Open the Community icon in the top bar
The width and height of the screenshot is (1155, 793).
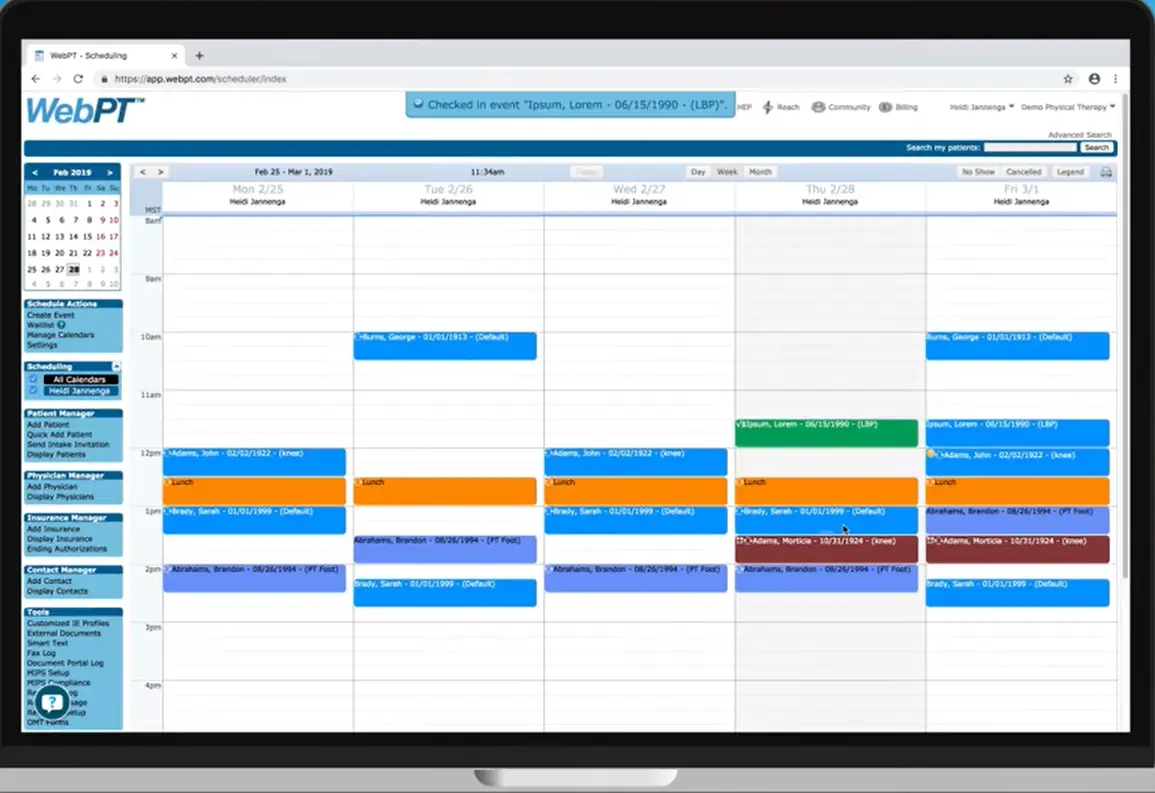pyautogui.click(x=817, y=107)
